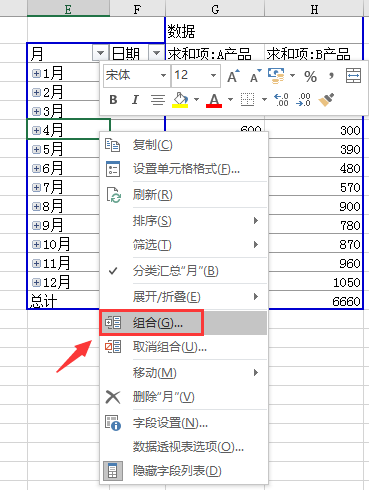
Task: Apply comma style format
Action: pos(331,76)
